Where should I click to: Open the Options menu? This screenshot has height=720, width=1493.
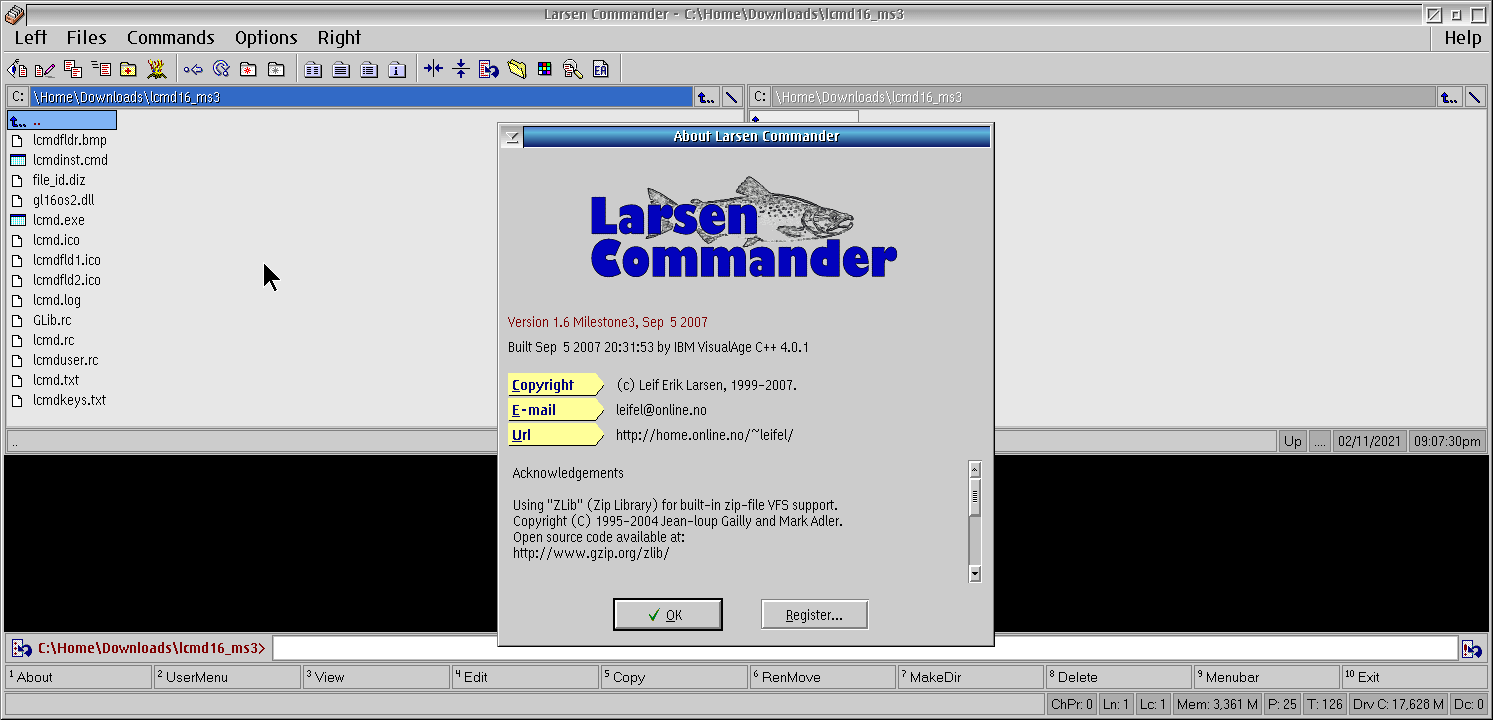[x=266, y=38]
